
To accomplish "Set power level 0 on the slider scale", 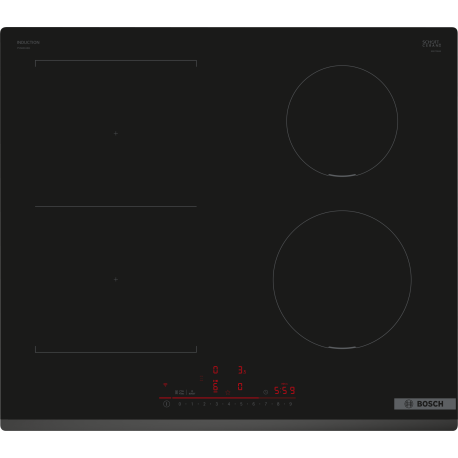I will click(180, 404).
